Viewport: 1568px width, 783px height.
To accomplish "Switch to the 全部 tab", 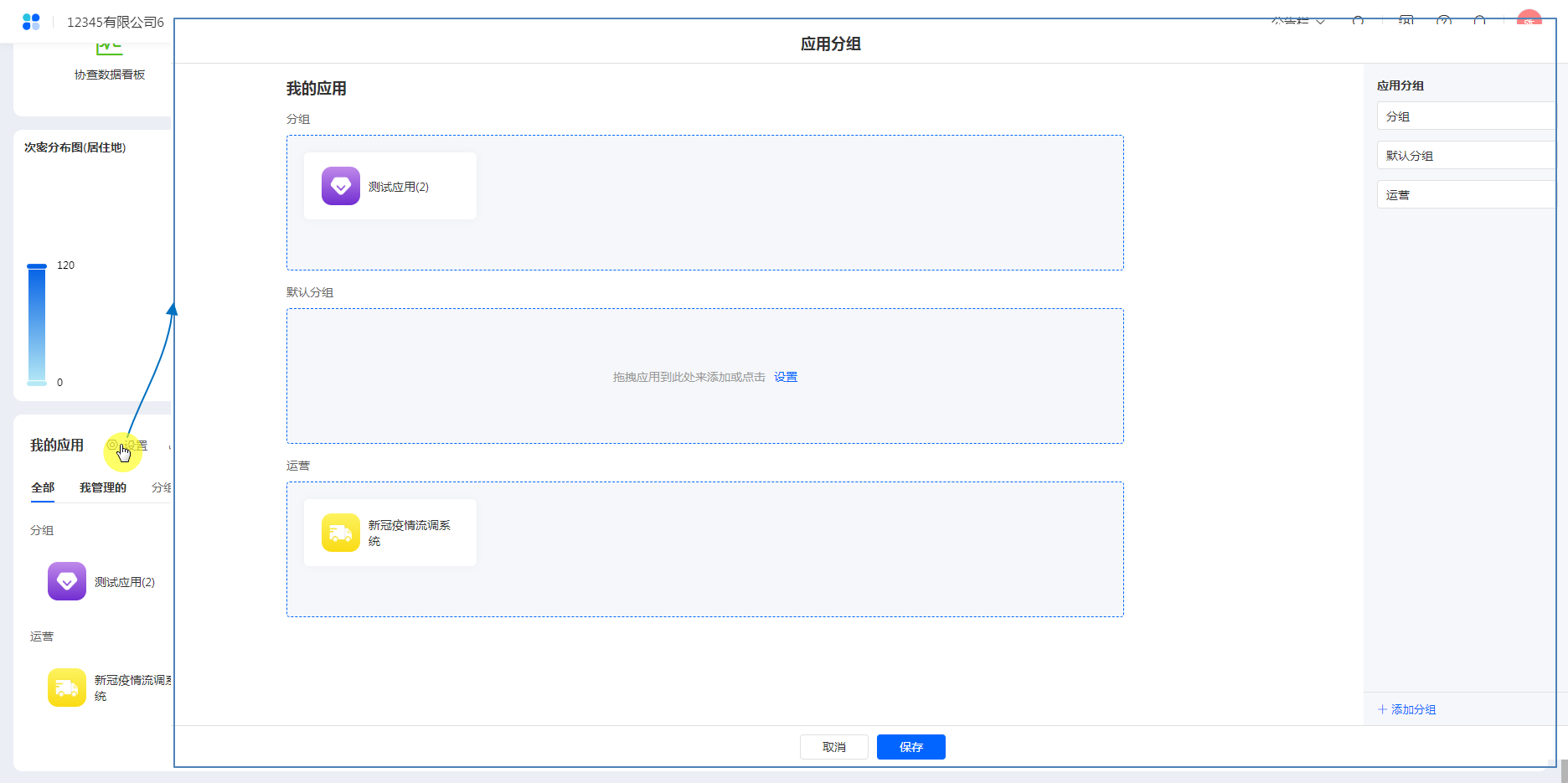I will [43, 487].
